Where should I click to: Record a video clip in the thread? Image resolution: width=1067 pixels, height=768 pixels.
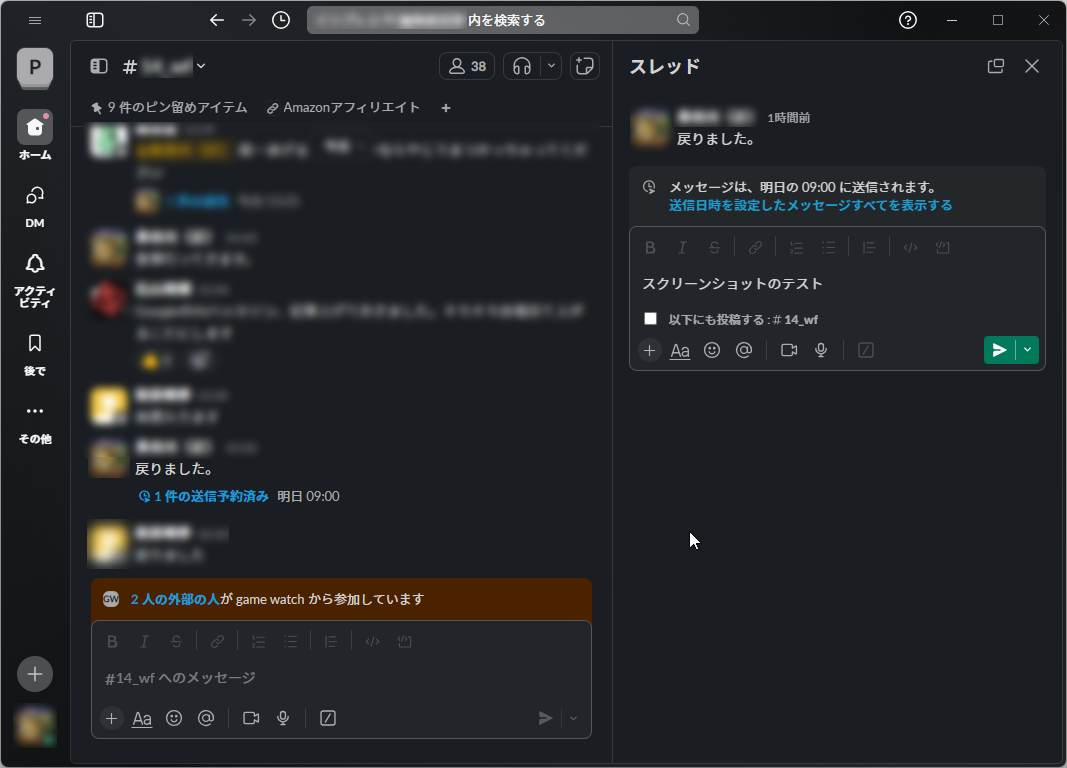(x=788, y=351)
